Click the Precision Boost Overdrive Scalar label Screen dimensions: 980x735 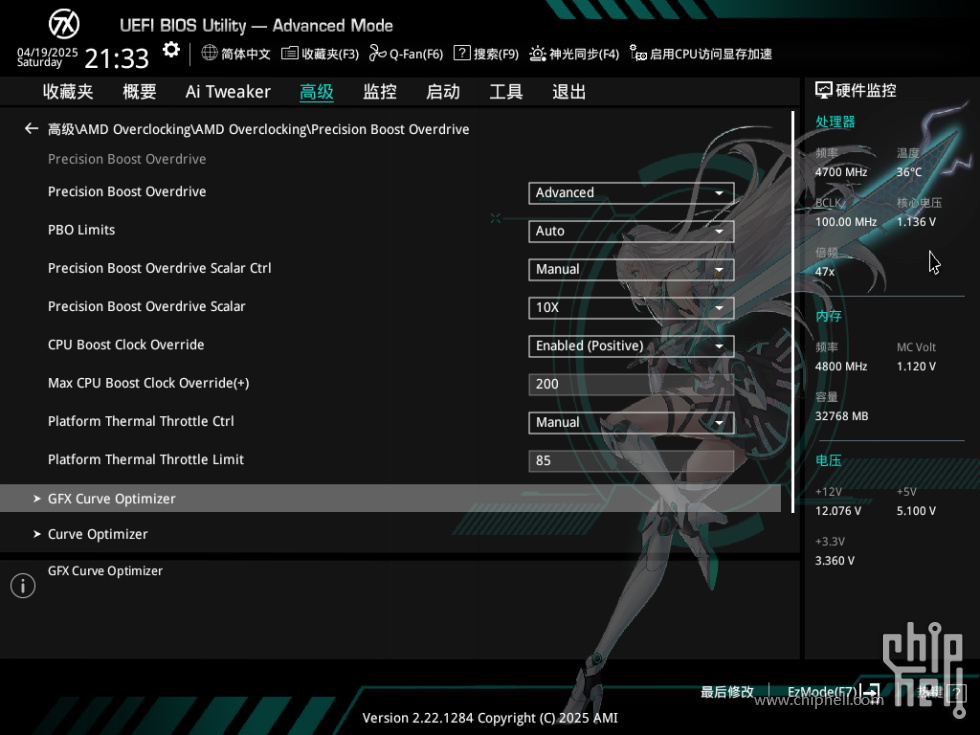[x=147, y=306]
